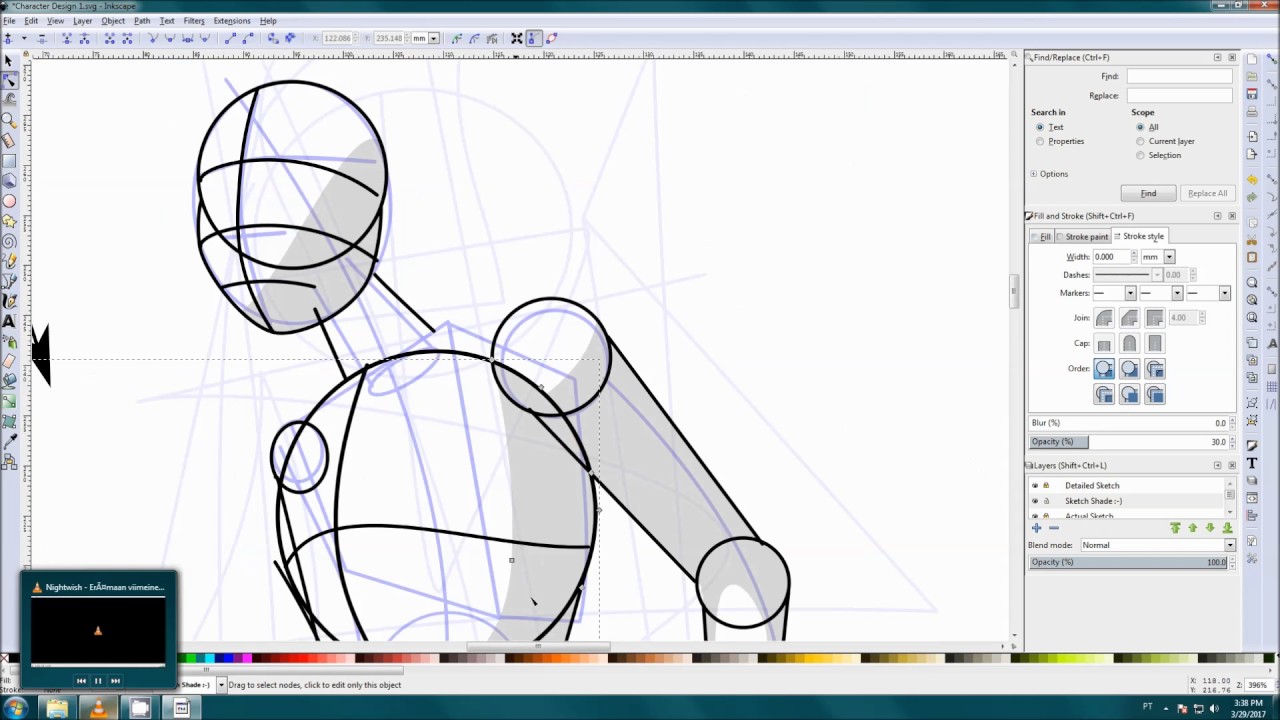This screenshot has height=720, width=1280.
Task: Toggle lock on Sketch Shade layer
Action: point(1046,501)
